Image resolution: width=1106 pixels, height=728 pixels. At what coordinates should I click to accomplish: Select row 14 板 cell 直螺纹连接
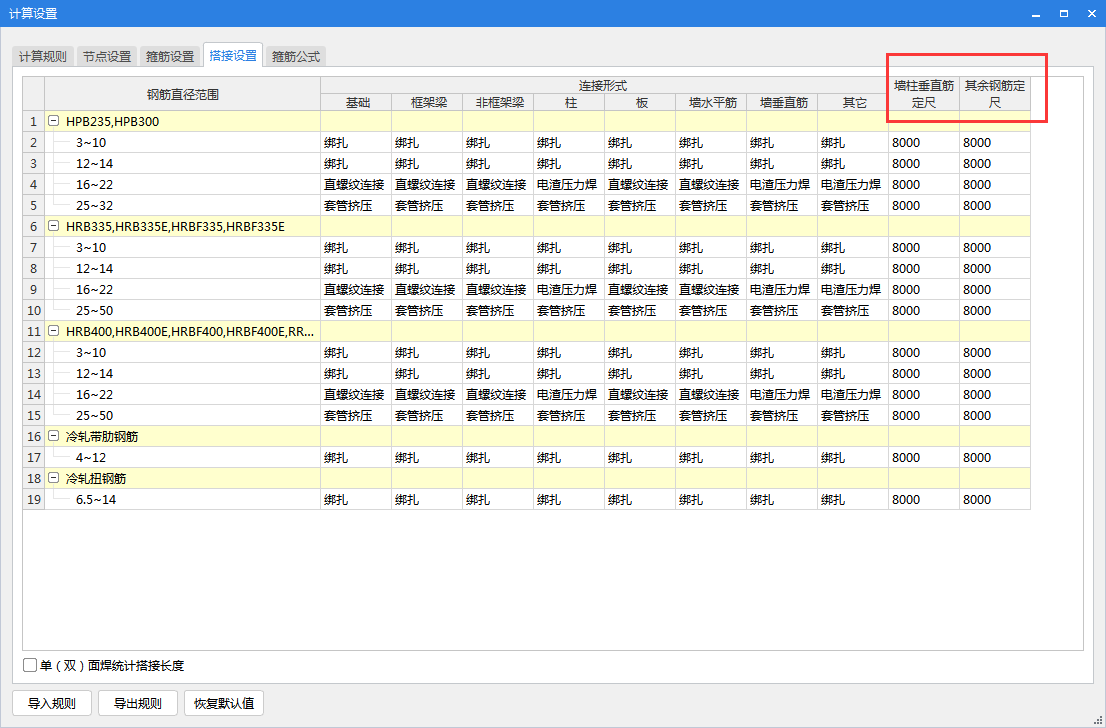click(640, 394)
